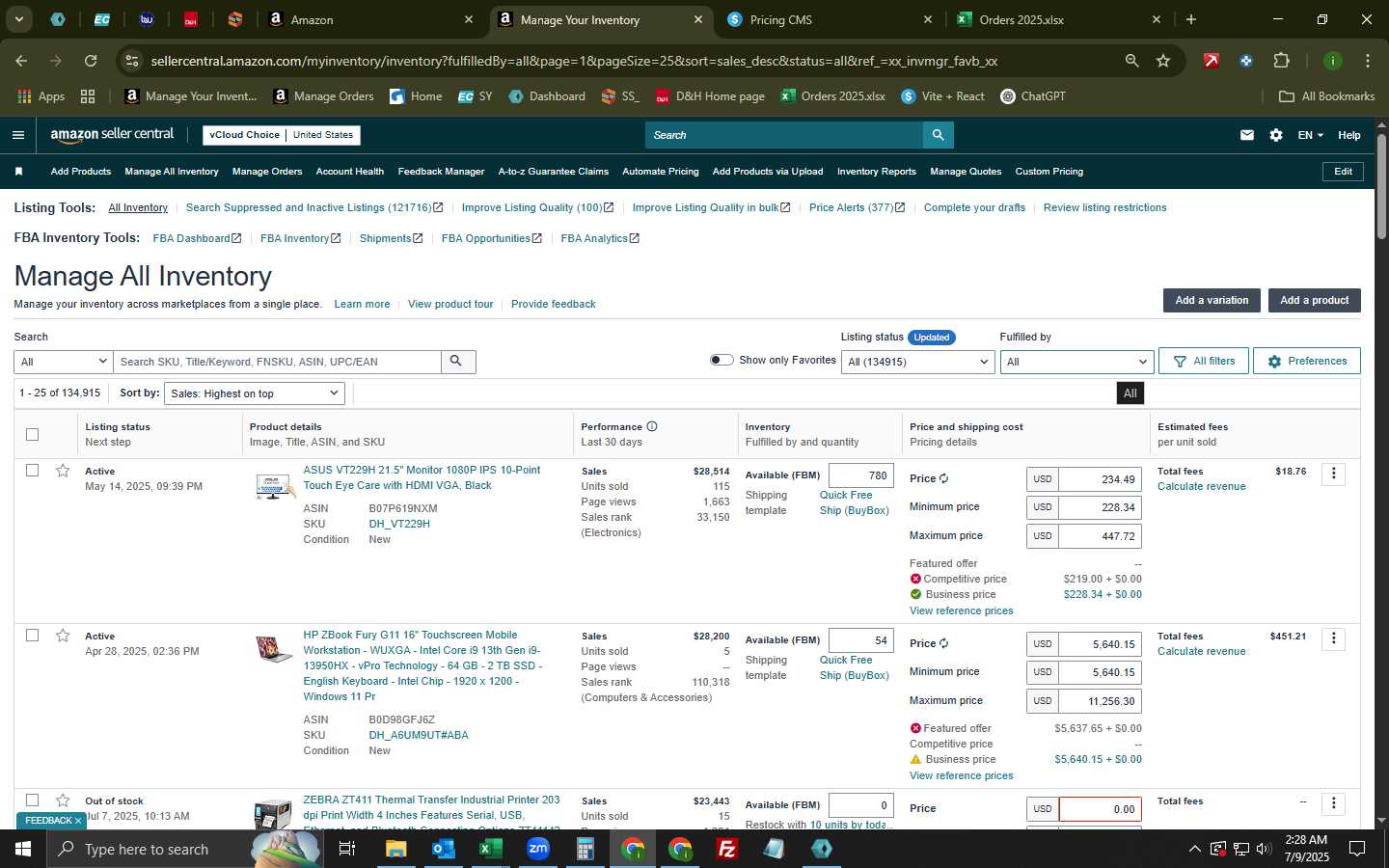Viewport: 1389px width, 868px height.
Task: Click View reference prices for ASUS monitor
Action: click(x=961, y=610)
